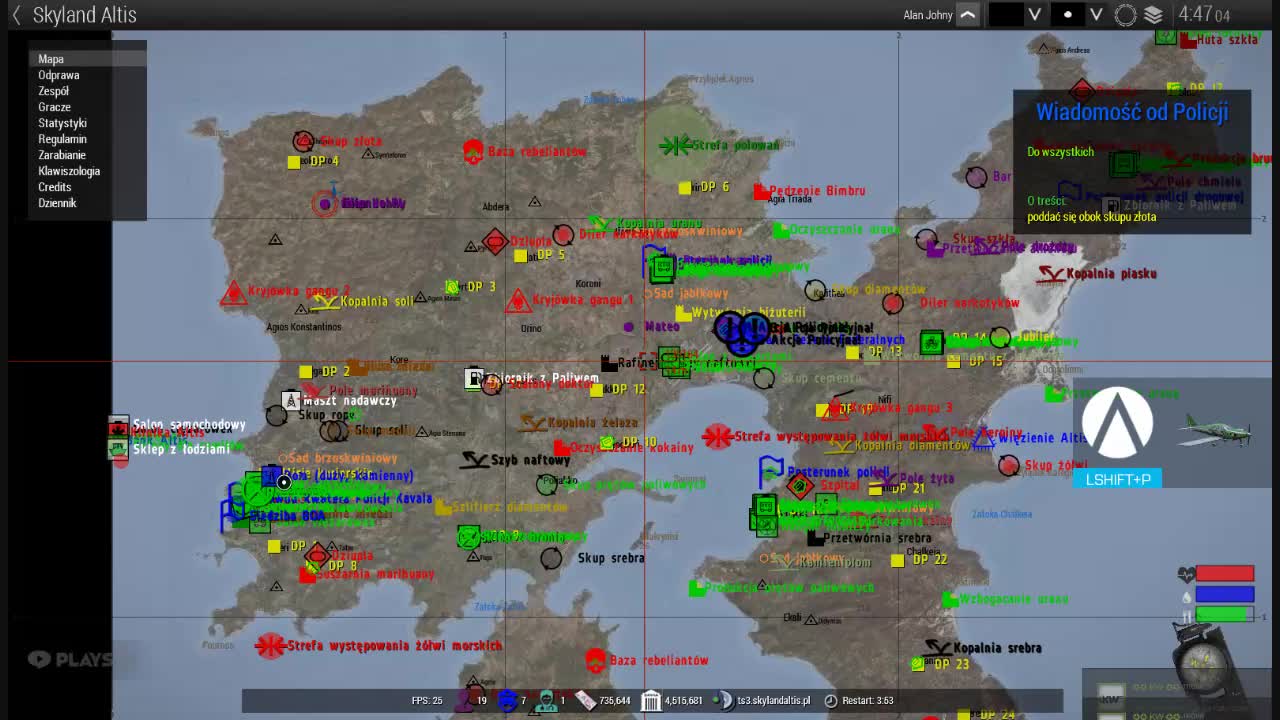1280x720 pixels.
Task: Click the Posterunek policji blue flag marker
Action: 771,471
